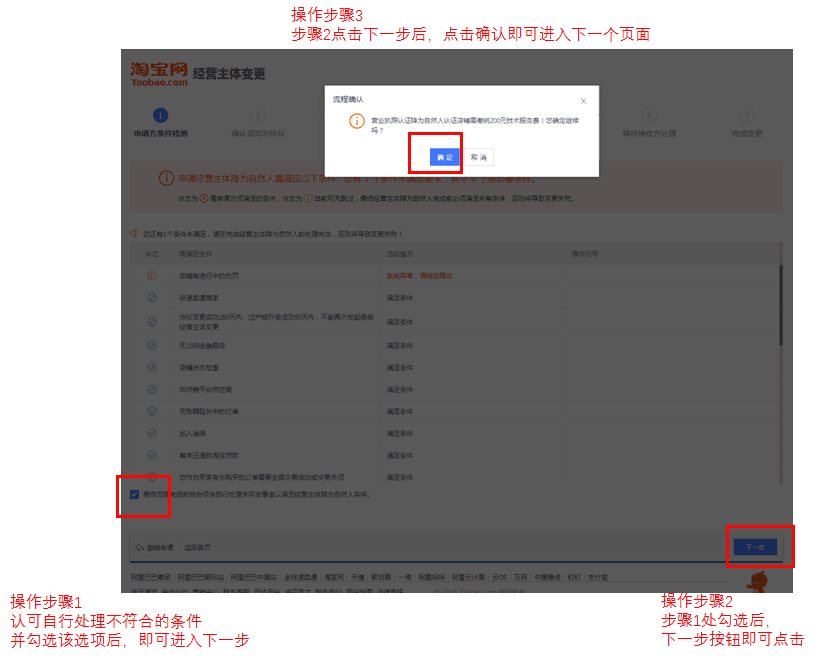Open the 钉钉 footer link
This screenshot has height=659, width=839.
coord(574,577)
